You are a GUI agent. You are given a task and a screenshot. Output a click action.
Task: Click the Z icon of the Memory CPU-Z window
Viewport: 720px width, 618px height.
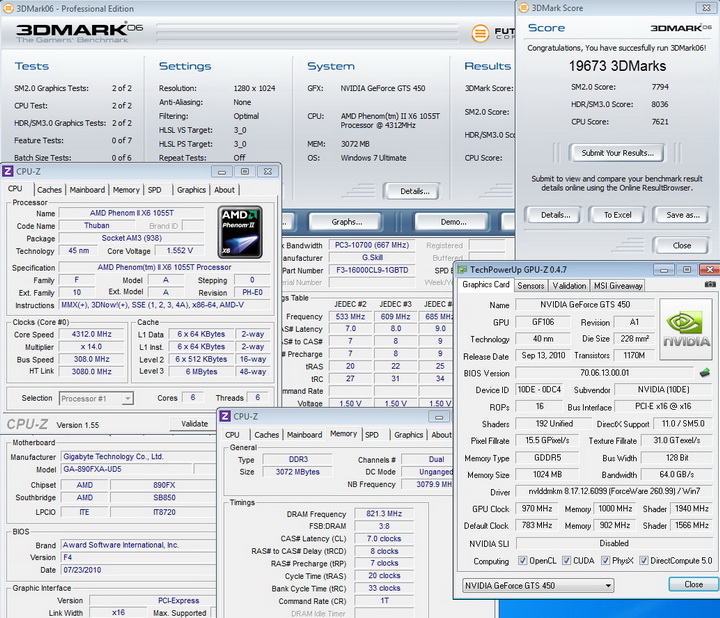point(227,418)
